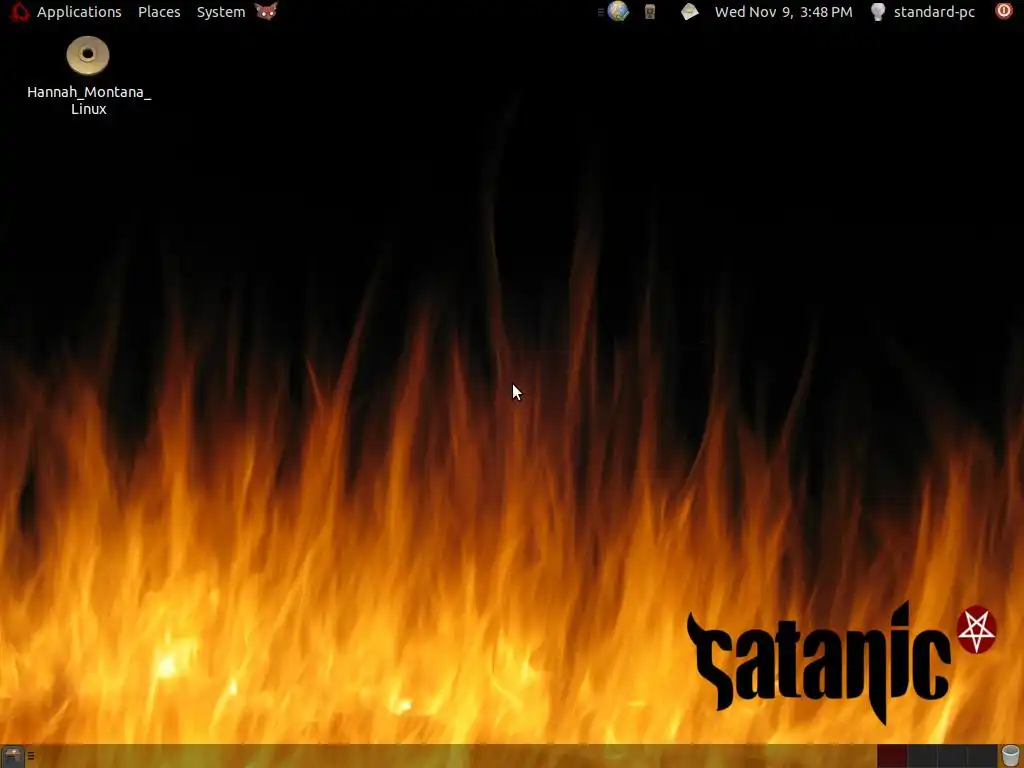Image resolution: width=1024 pixels, height=768 pixels.
Task: Switch to the last workspace in the switcher
Action: (983, 756)
